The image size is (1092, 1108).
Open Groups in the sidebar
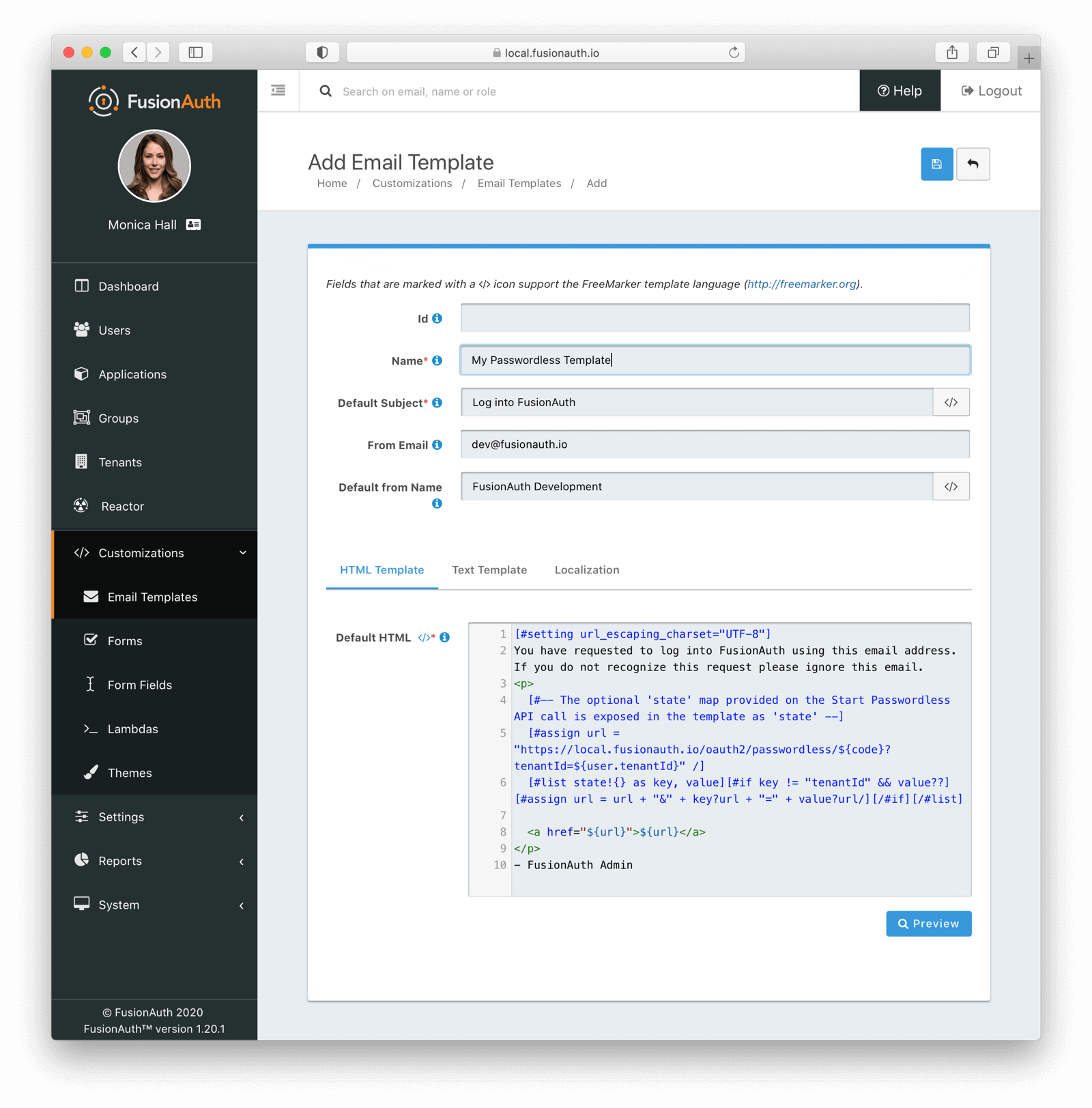click(x=154, y=418)
